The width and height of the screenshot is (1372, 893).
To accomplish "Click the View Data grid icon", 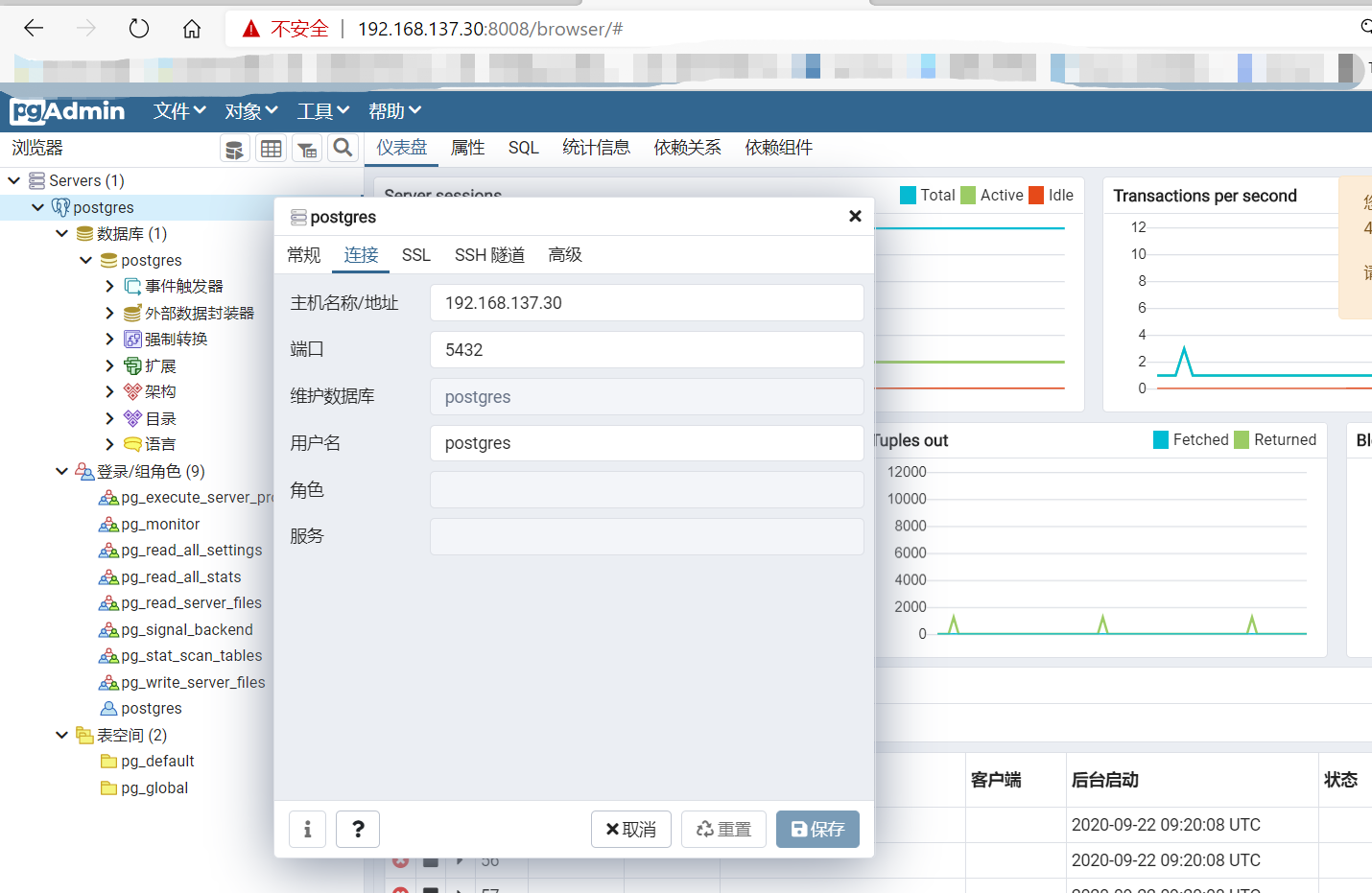I will 272,149.
